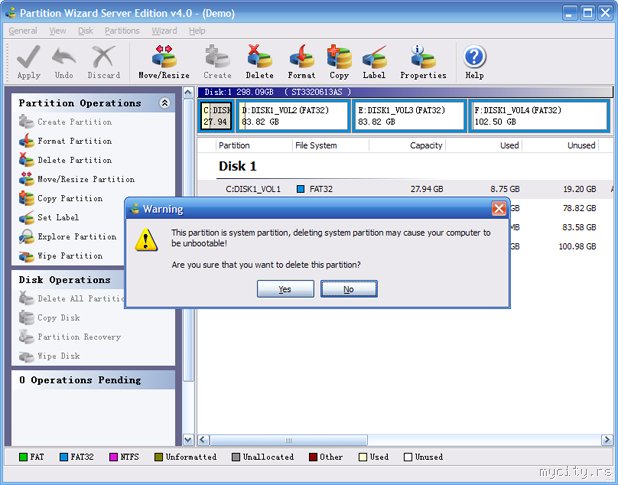Choose Delete Partition in side panel
Screen dimensions: 618x485
[x=65, y=160]
